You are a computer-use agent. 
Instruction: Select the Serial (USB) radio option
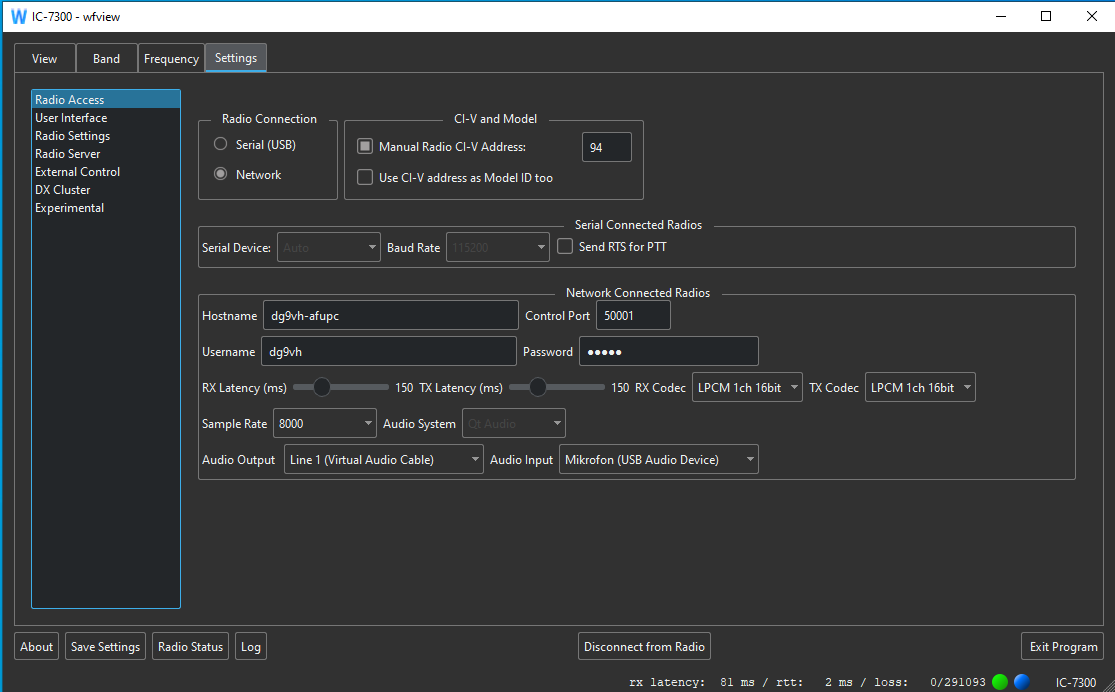[221, 144]
